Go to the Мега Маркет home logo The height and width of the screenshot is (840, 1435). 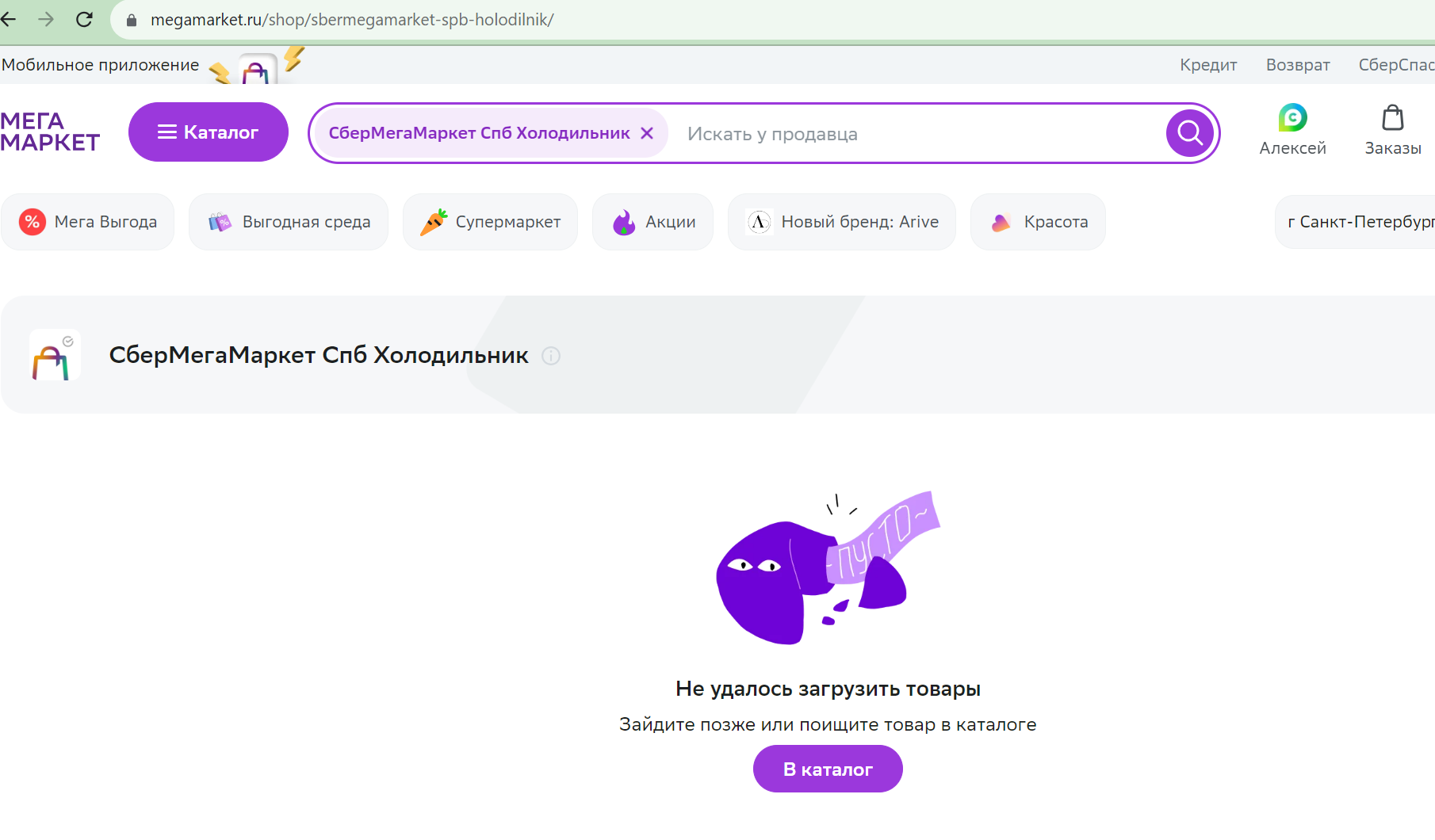(50, 132)
